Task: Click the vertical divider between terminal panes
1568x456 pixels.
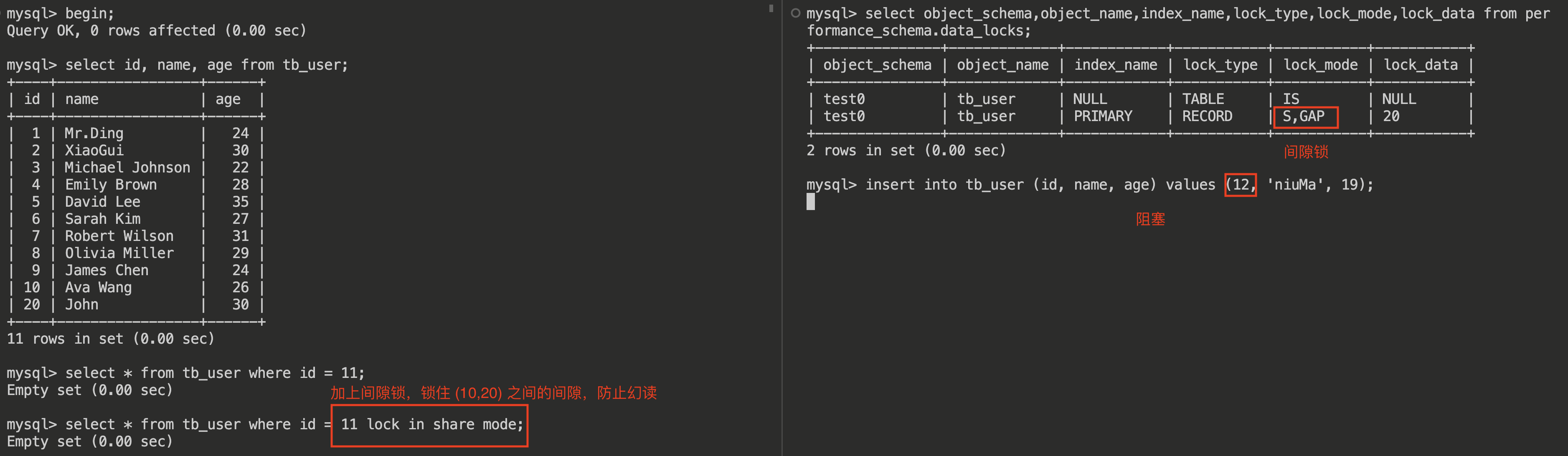Action: (x=781, y=243)
